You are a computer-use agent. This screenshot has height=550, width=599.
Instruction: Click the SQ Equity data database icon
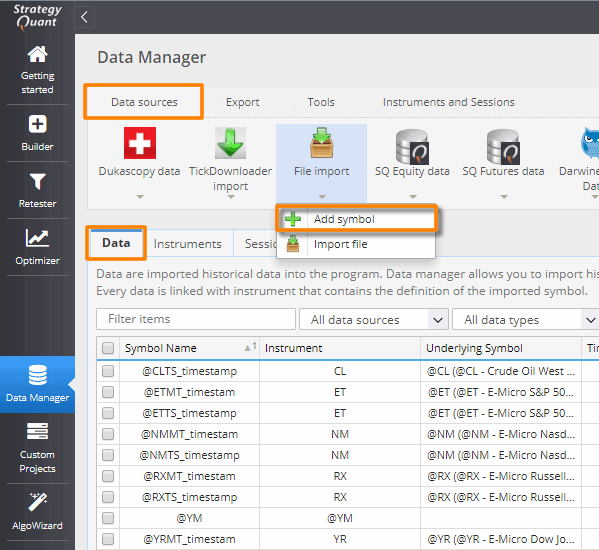pyautogui.click(x=412, y=147)
